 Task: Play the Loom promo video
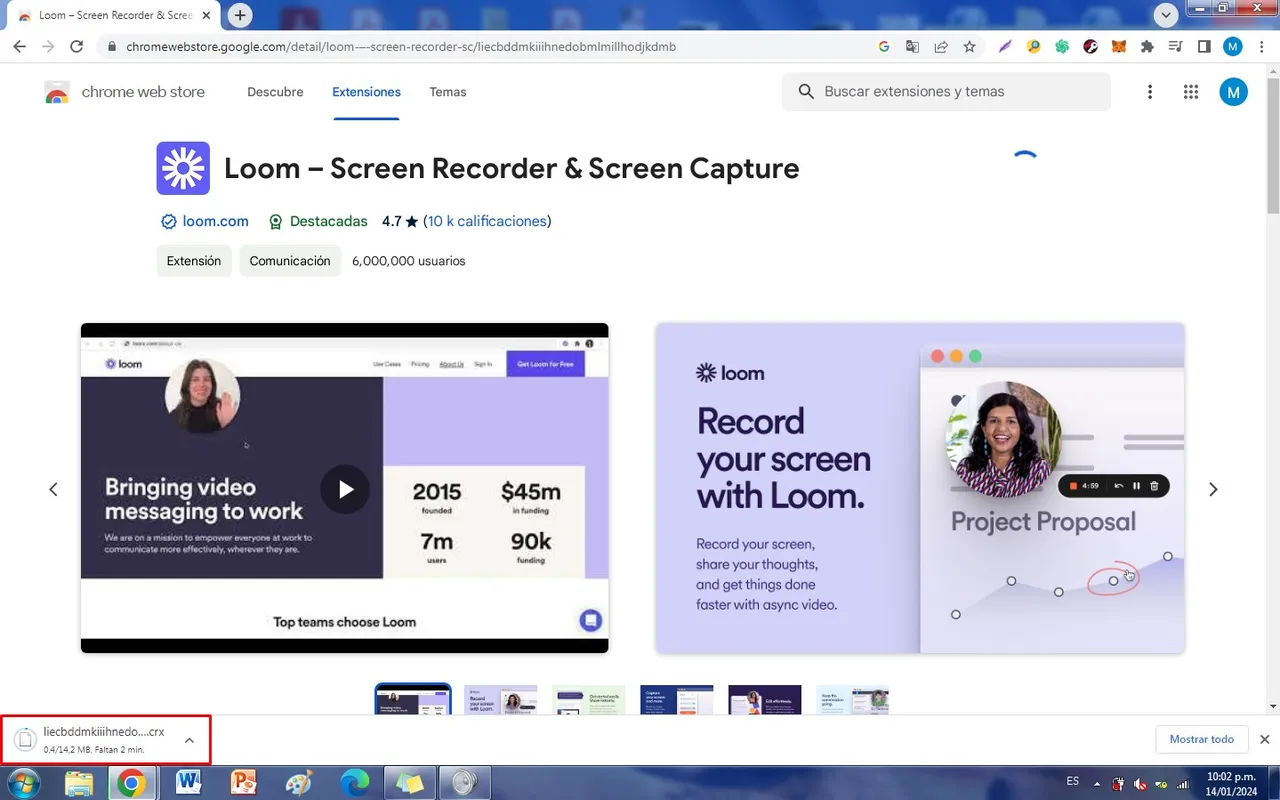pyautogui.click(x=345, y=489)
